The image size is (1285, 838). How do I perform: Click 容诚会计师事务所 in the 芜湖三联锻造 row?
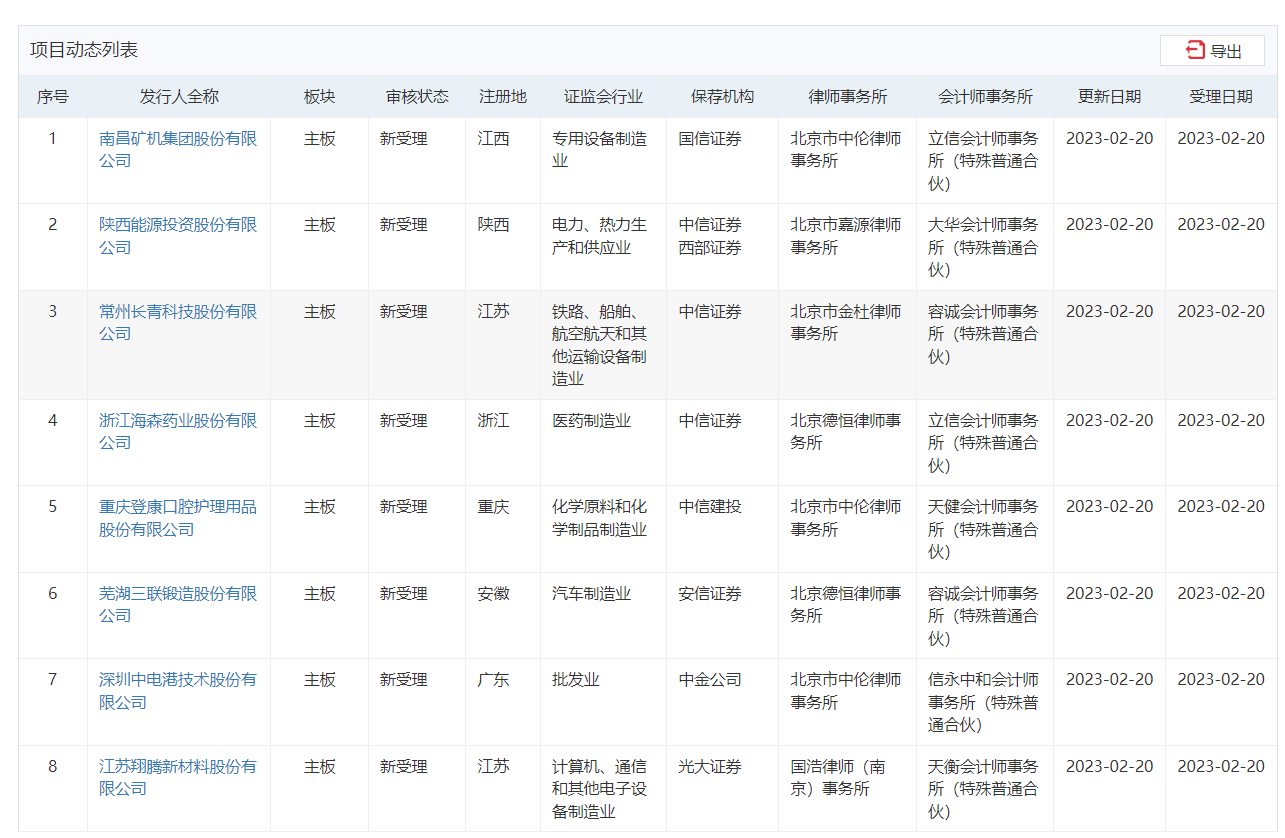click(984, 616)
